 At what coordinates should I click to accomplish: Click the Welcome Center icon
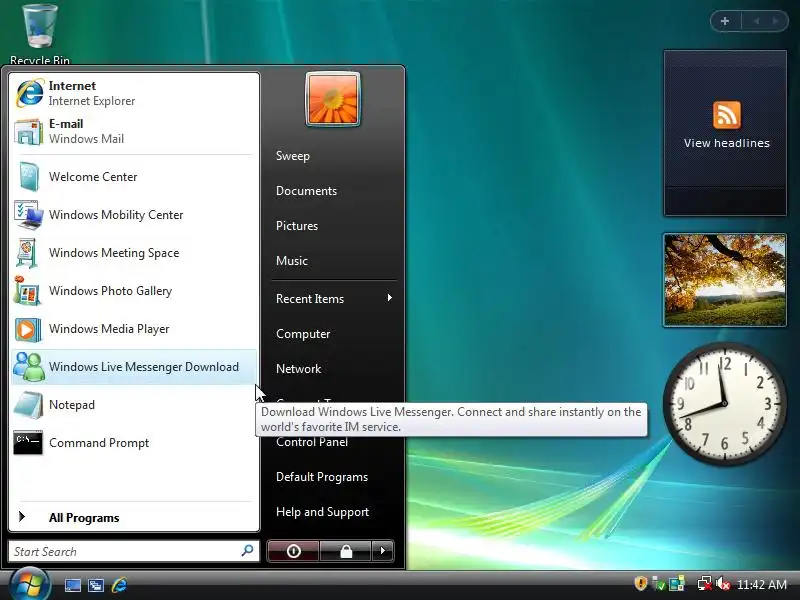tap(29, 177)
